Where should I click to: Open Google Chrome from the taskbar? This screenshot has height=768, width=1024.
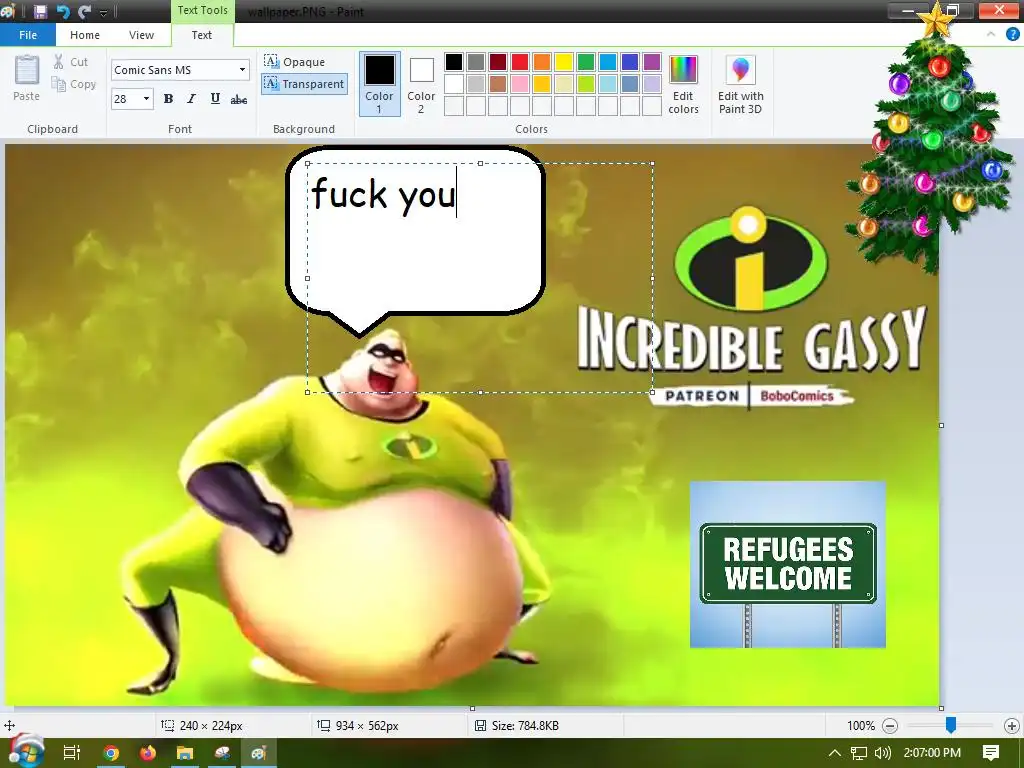pyautogui.click(x=110, y=753)
